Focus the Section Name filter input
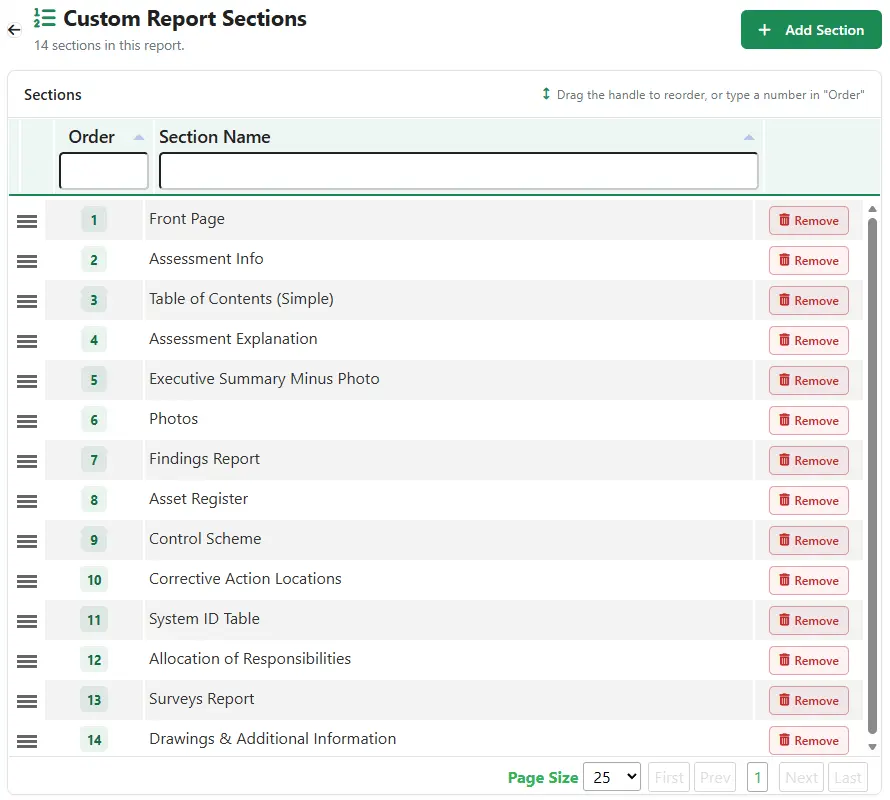This screenshot has width=890, height=800. tap(459, 170)
